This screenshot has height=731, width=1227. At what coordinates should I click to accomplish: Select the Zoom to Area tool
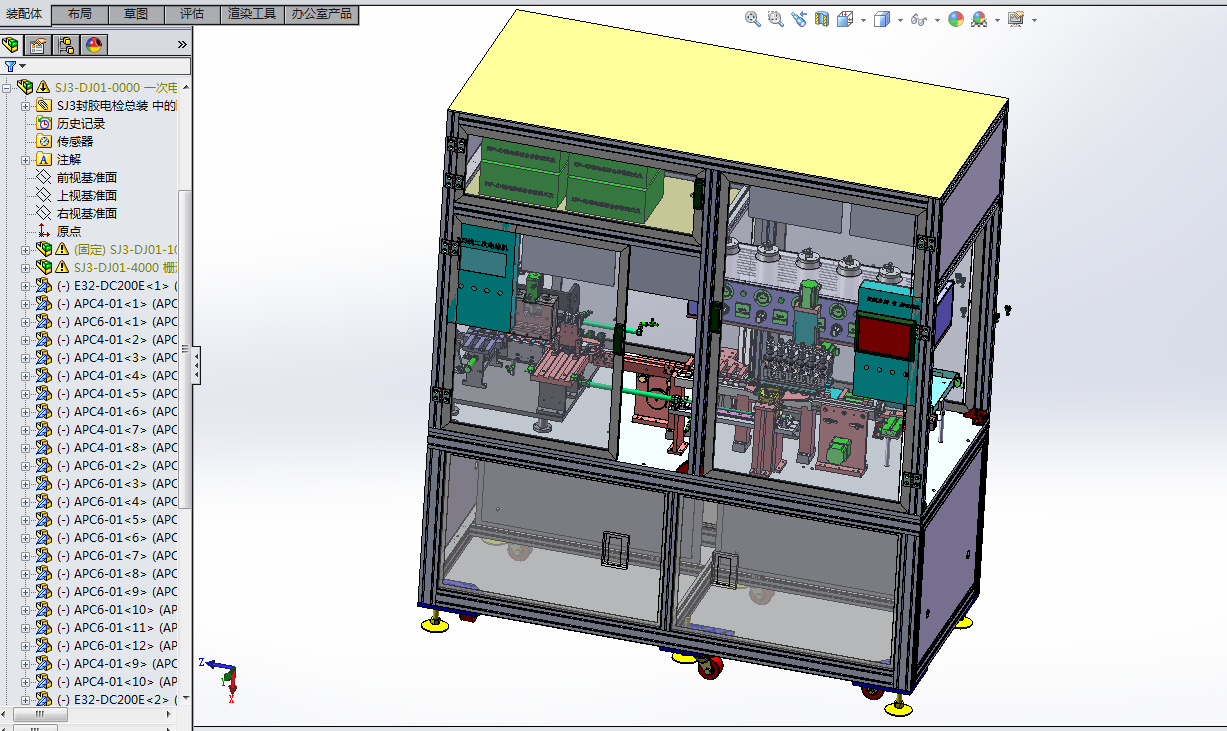[x=775, y=19]
